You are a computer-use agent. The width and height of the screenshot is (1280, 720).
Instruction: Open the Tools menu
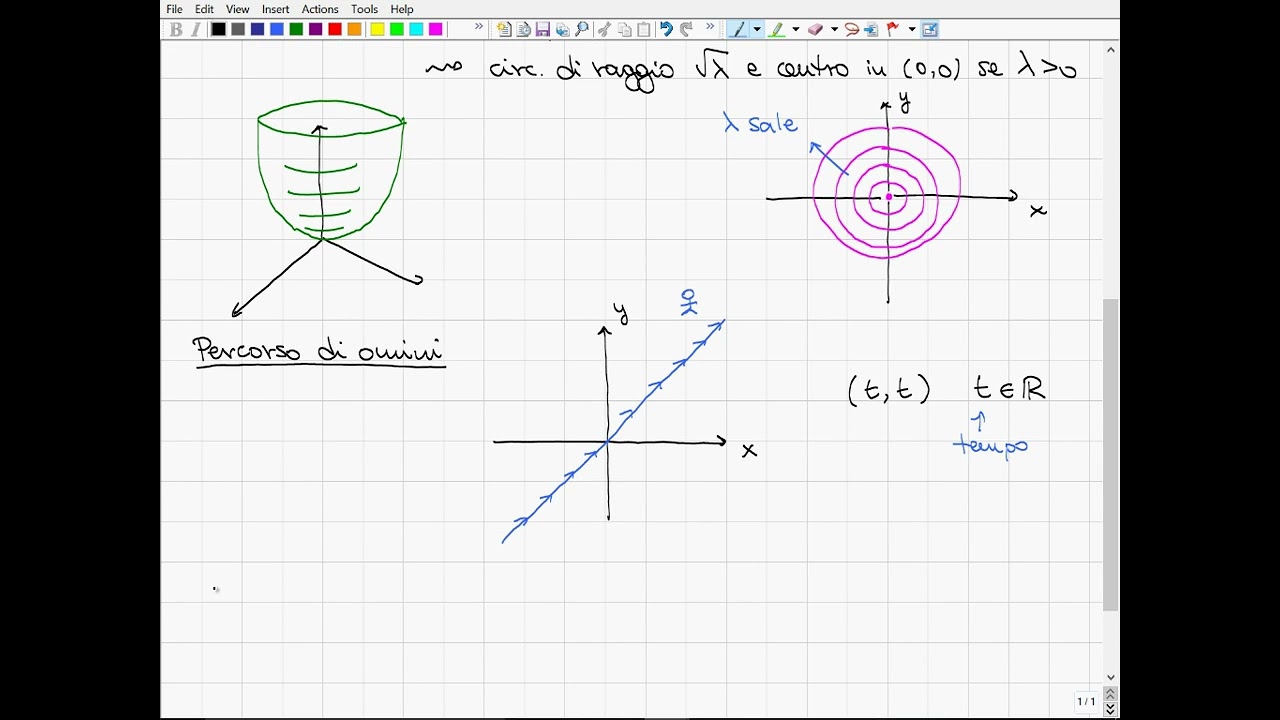pyautogui.click(x=364, y=9)
